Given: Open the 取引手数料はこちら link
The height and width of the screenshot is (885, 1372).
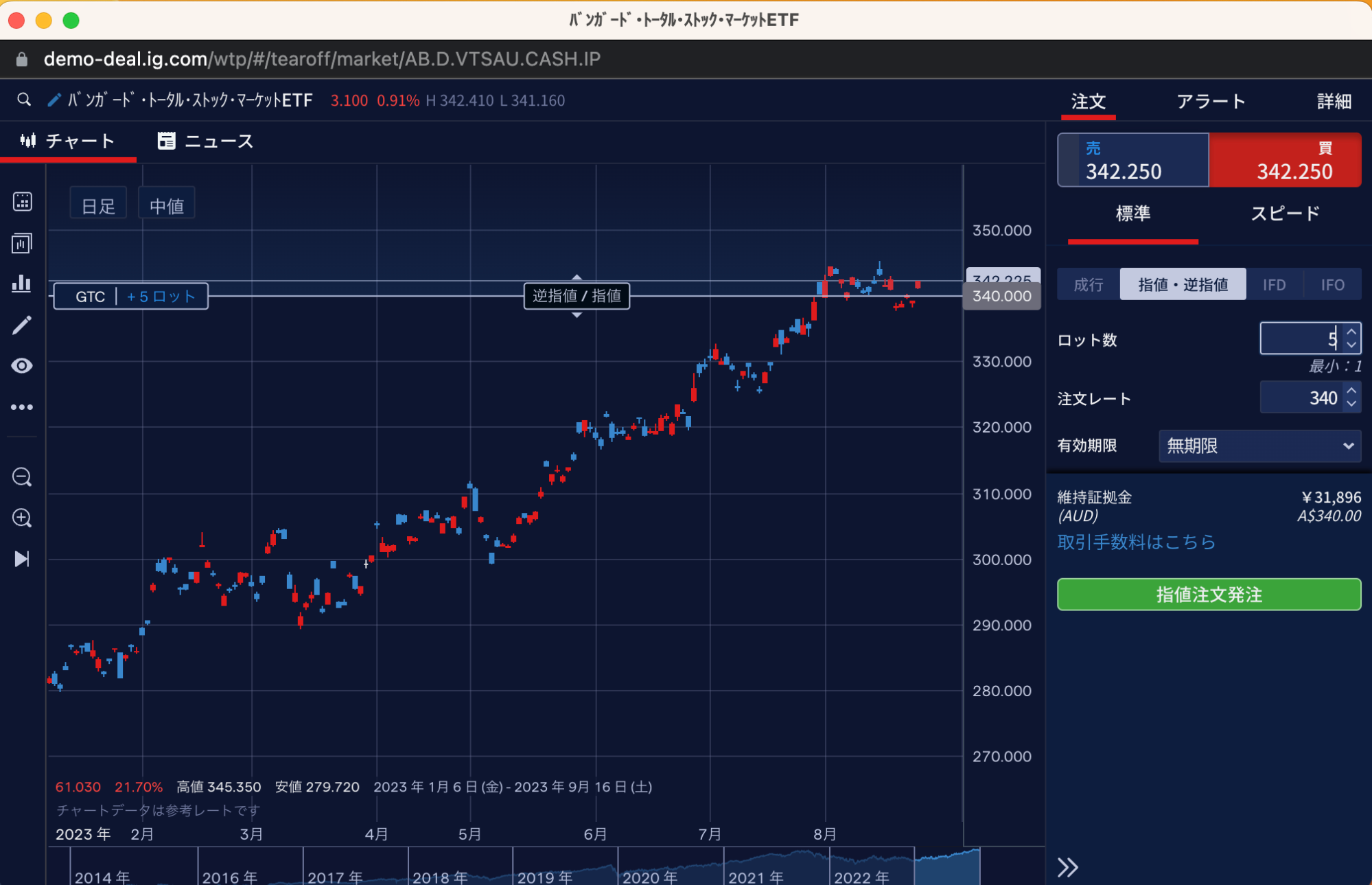Looking at the screenshot, I should [x=1137, y=542].
